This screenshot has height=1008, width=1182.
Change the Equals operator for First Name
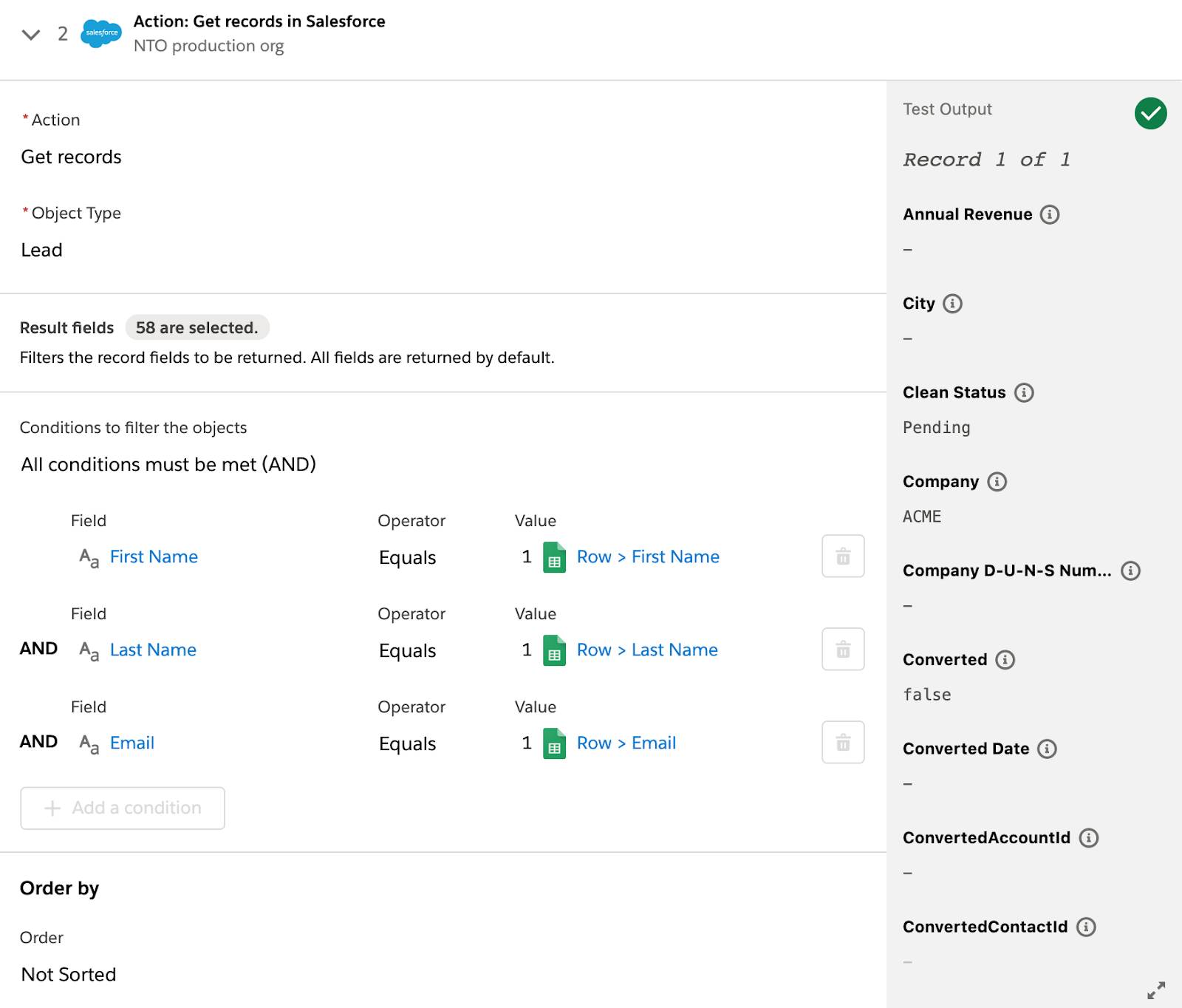coord(407,557)
